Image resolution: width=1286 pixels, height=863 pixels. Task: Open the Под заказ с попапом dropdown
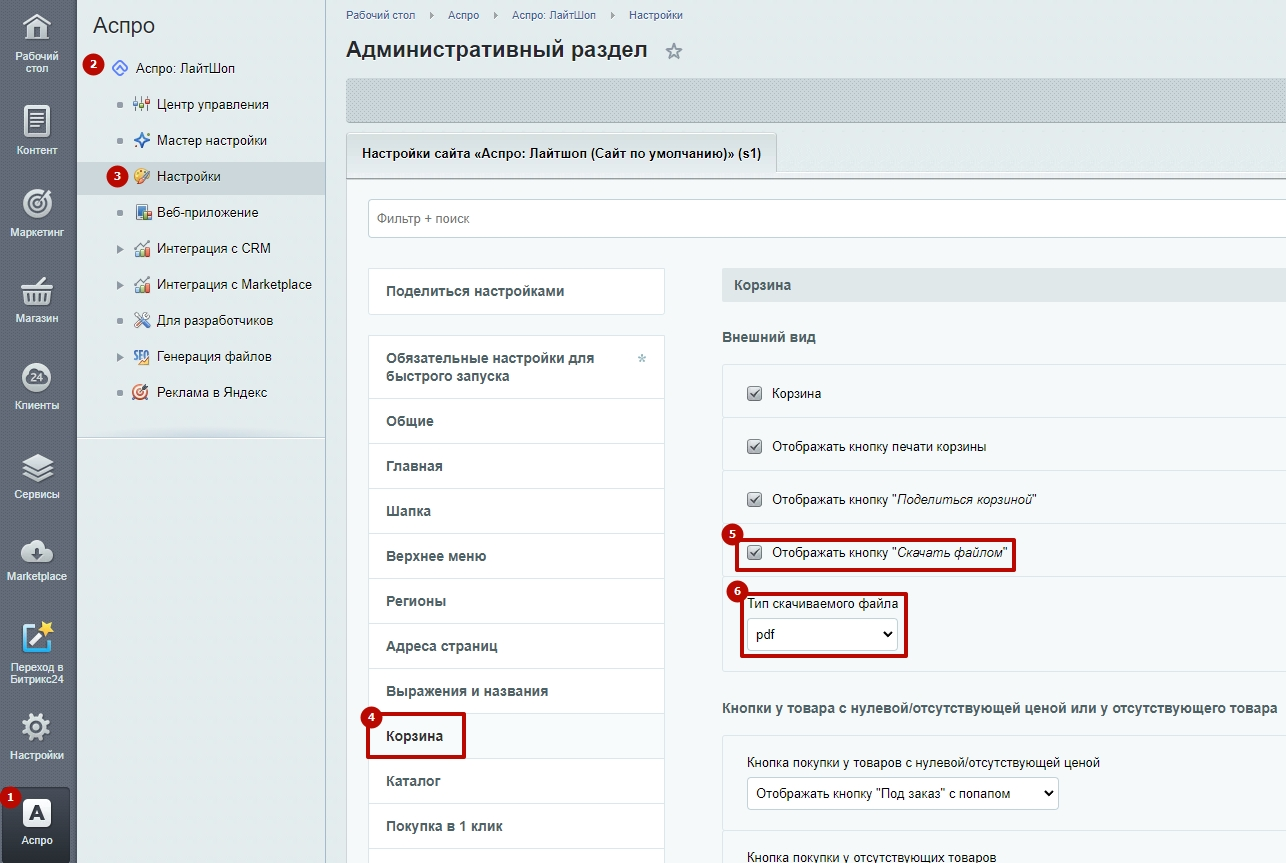(902, 793)
